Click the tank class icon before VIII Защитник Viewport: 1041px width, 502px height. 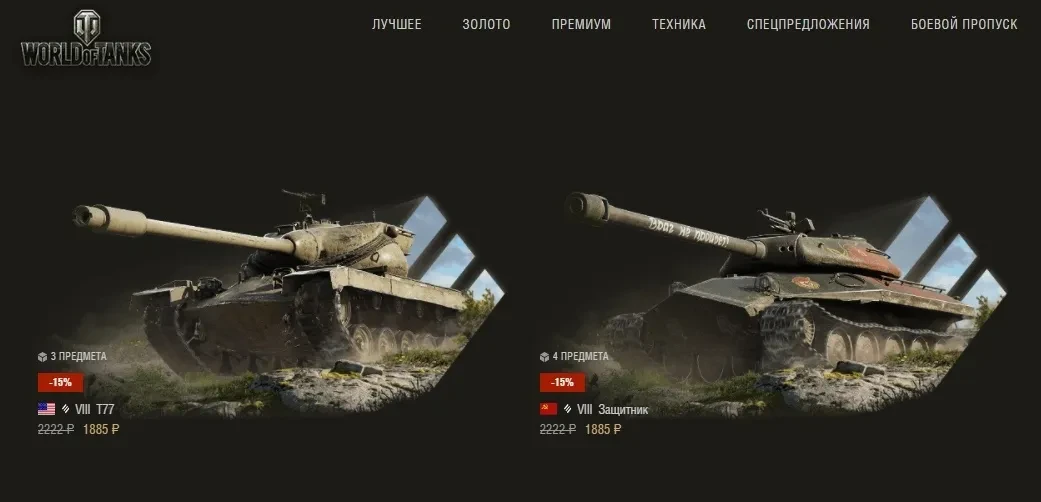(x=568, y=410)
